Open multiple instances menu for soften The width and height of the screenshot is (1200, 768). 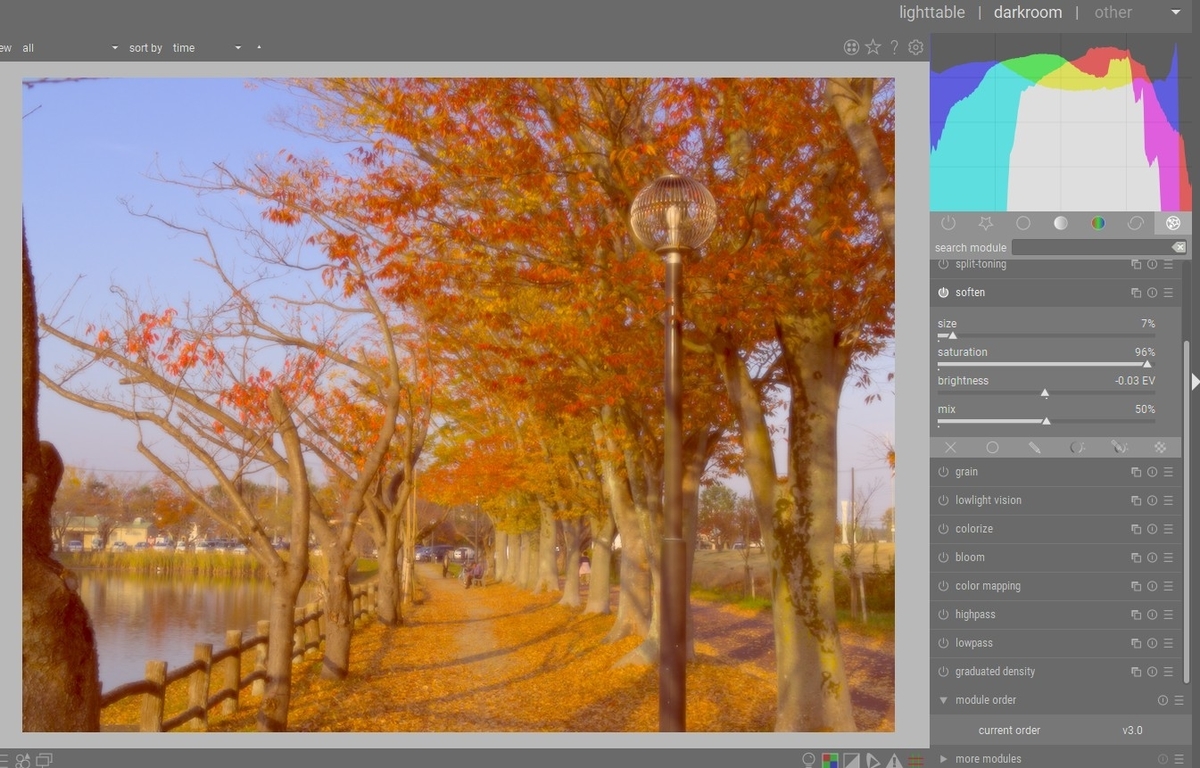click(1136, 293)
